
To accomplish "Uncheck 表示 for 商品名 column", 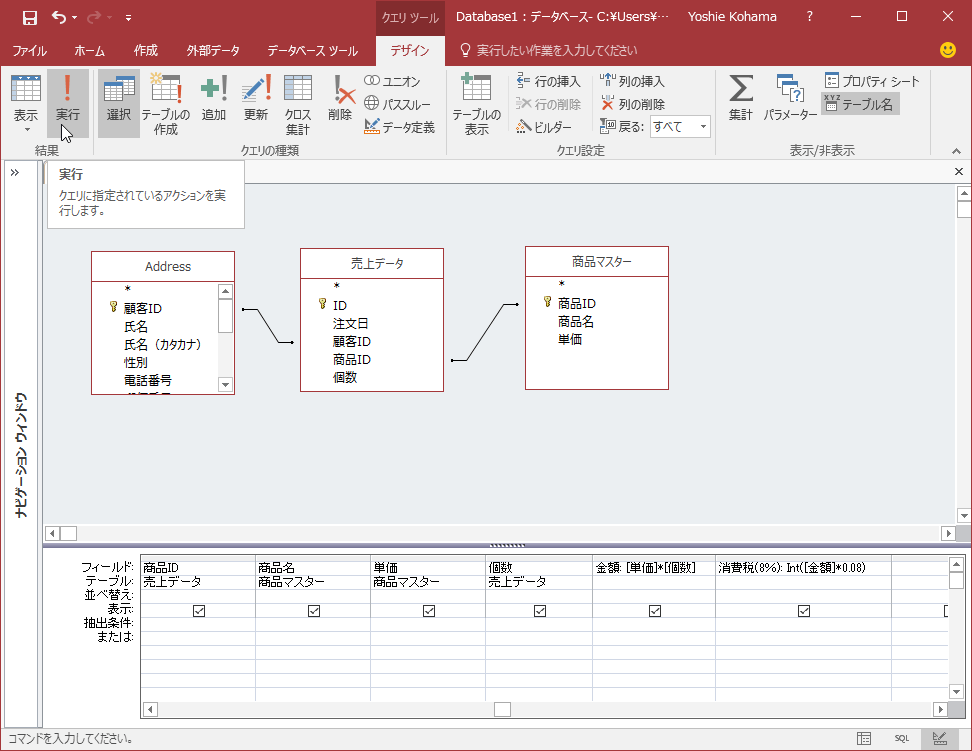I will pos(314,611).
